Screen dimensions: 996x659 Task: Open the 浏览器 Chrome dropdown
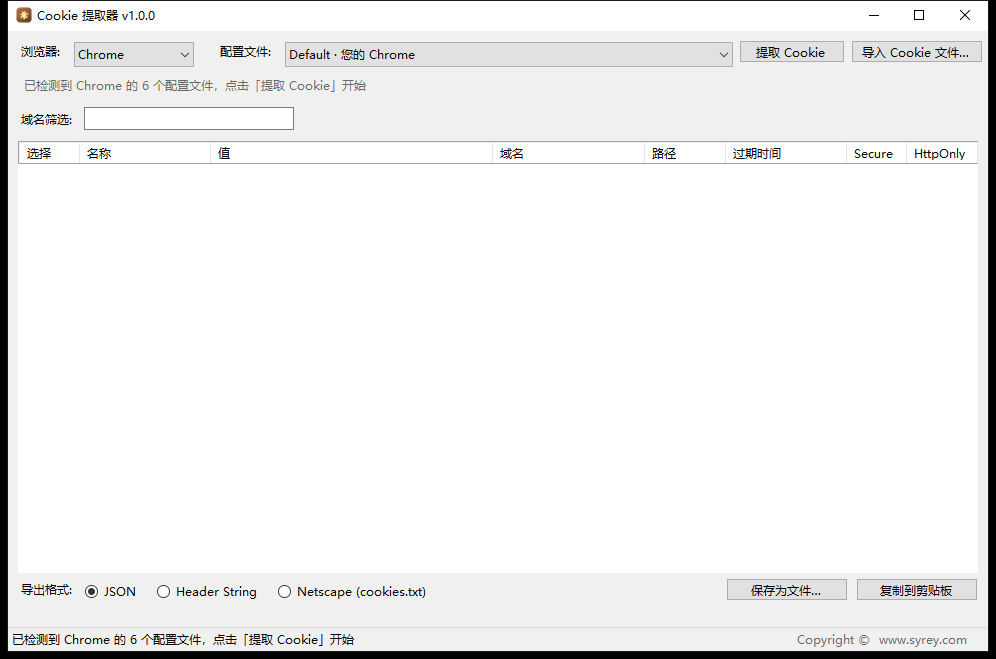(x=133, y=55)
